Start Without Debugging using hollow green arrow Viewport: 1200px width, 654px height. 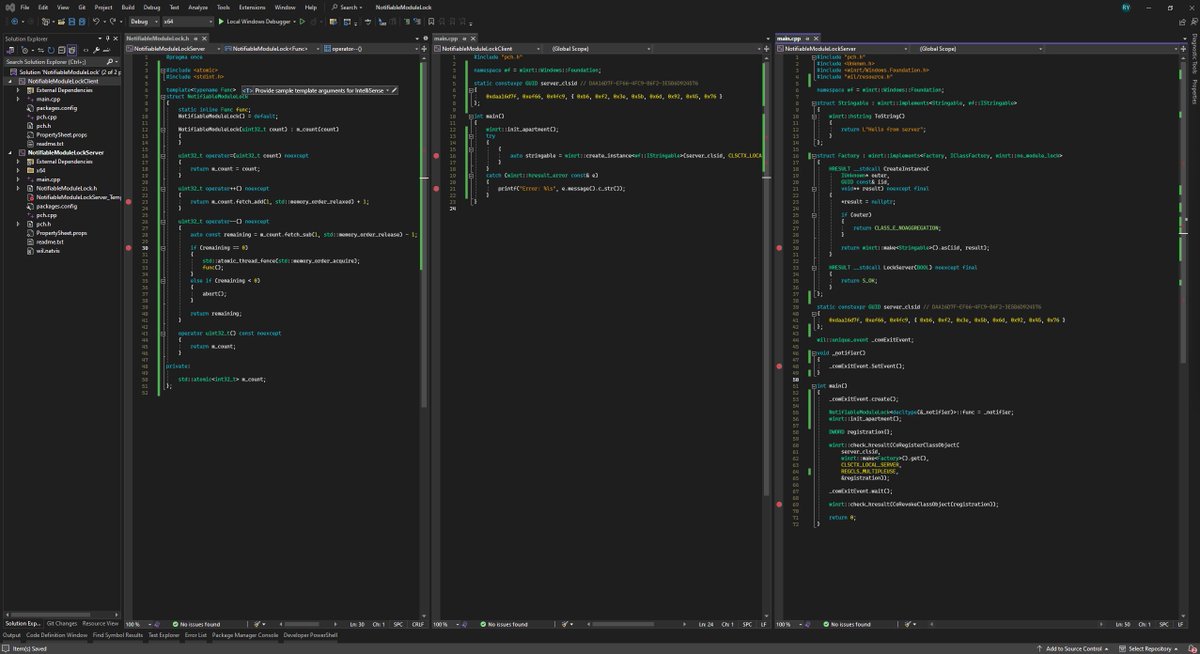[x=302, y=21]
